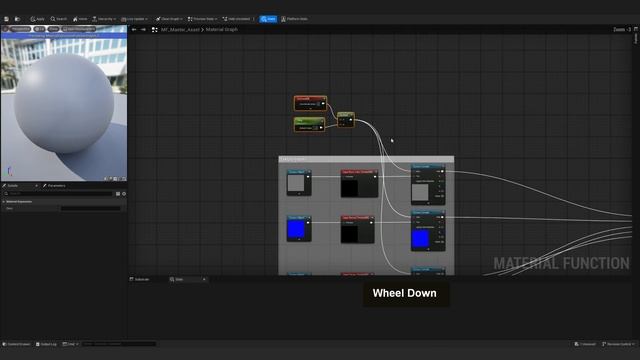Navigate back in the graph history

point(134,29)
